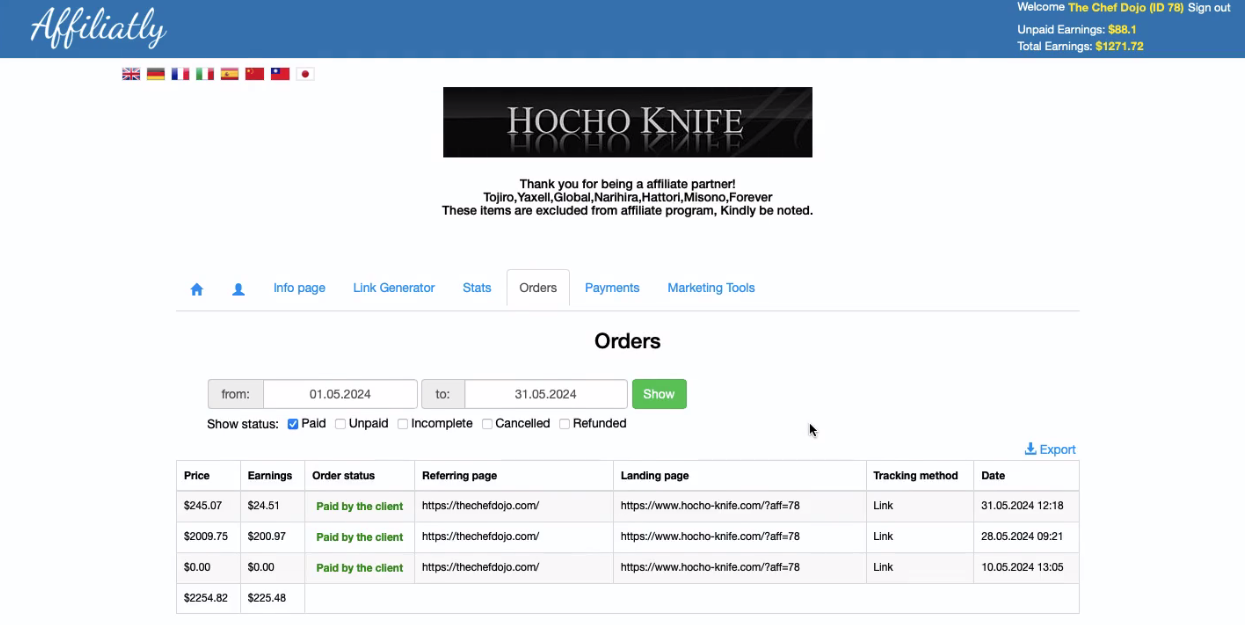The height and width of the screenshot is (625, 1245).
Task: Choose the Chinese flag language
Action: 255,74
